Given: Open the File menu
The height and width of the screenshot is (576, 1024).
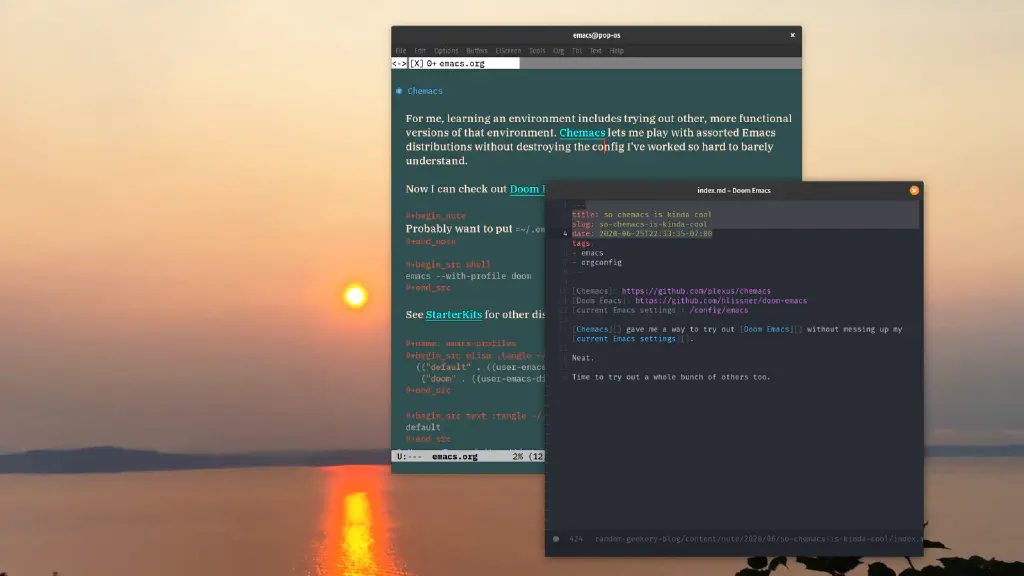Looking at the screenshot, I should (401, 50).
